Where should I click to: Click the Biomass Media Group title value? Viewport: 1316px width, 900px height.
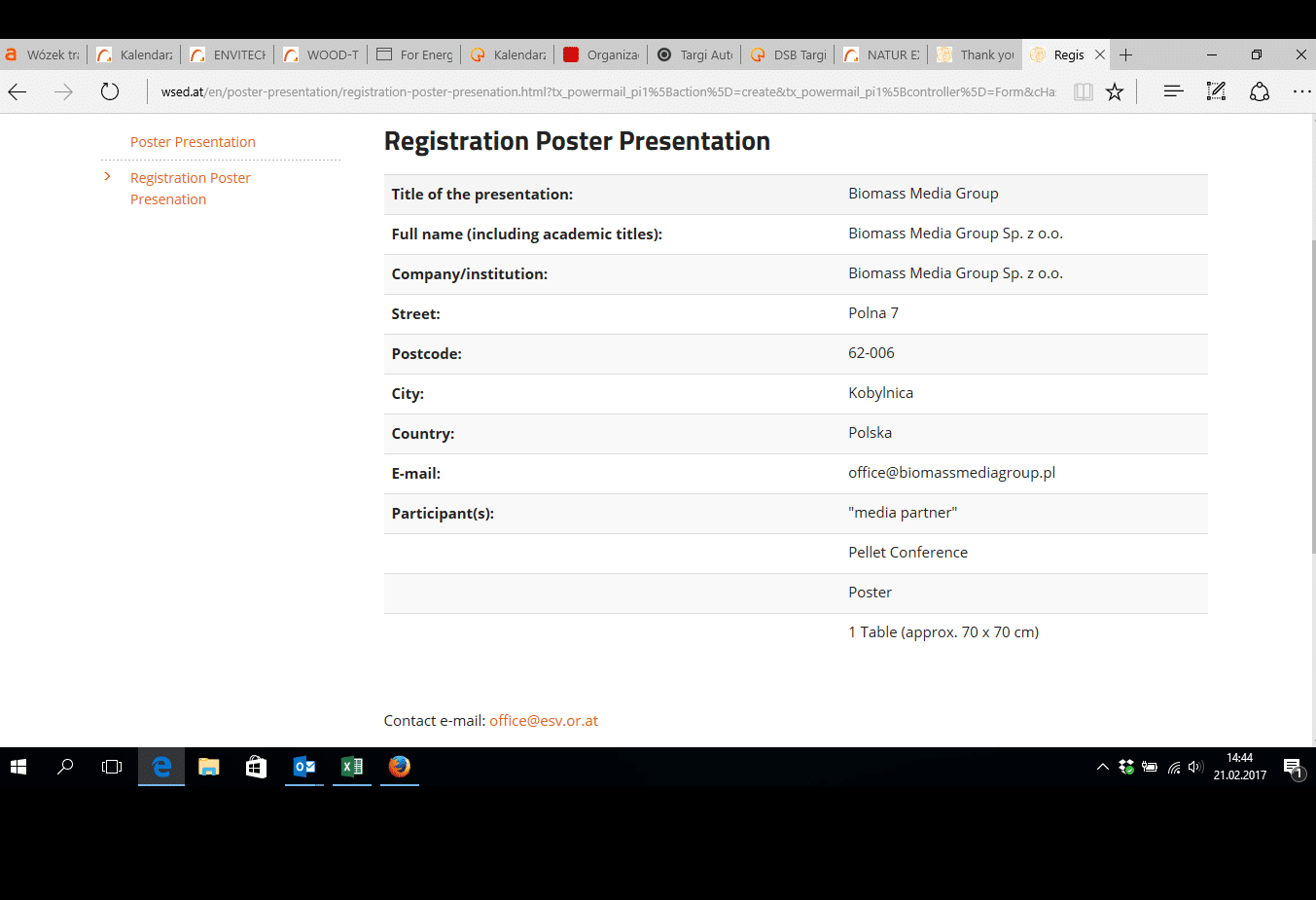pyautogui.click(x=923, y=194)
